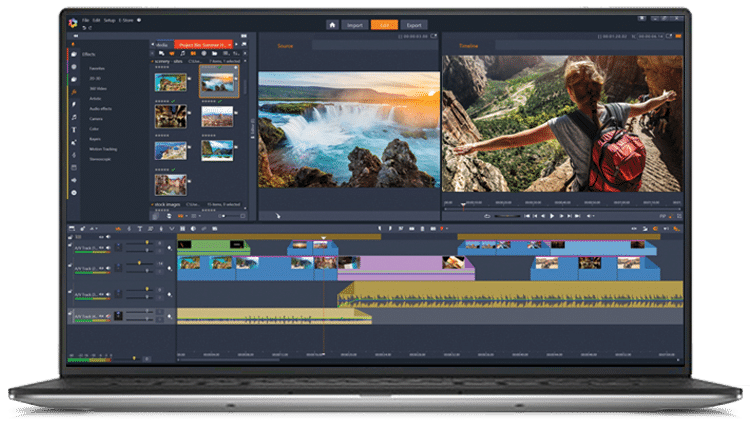Click the green clip on A/V Track 1
This screenshot has width=750, height=422.
point(213,247)
